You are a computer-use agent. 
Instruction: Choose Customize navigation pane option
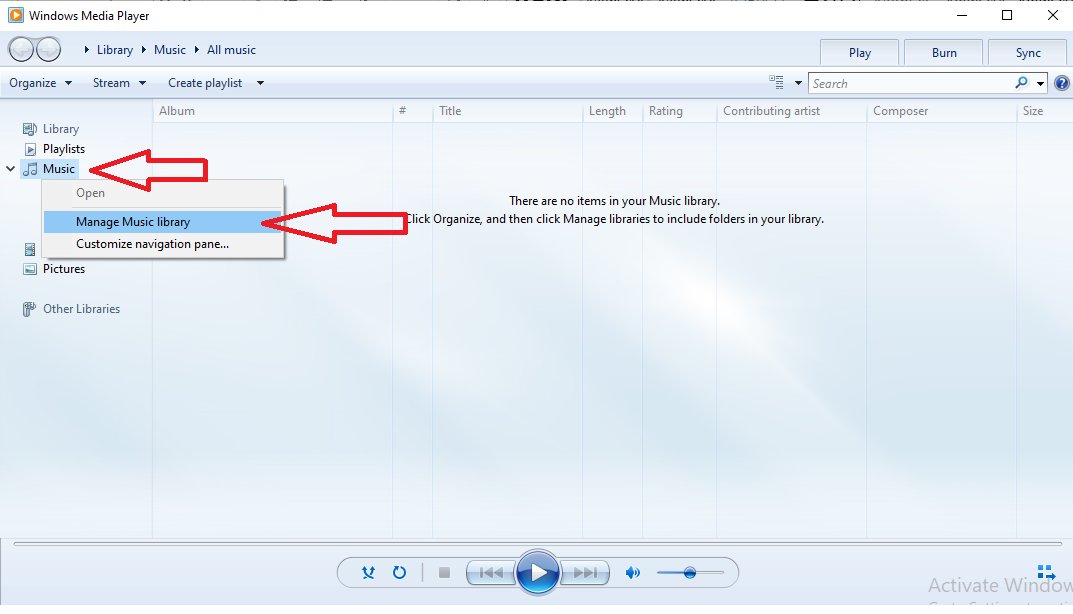pos(152,243)
